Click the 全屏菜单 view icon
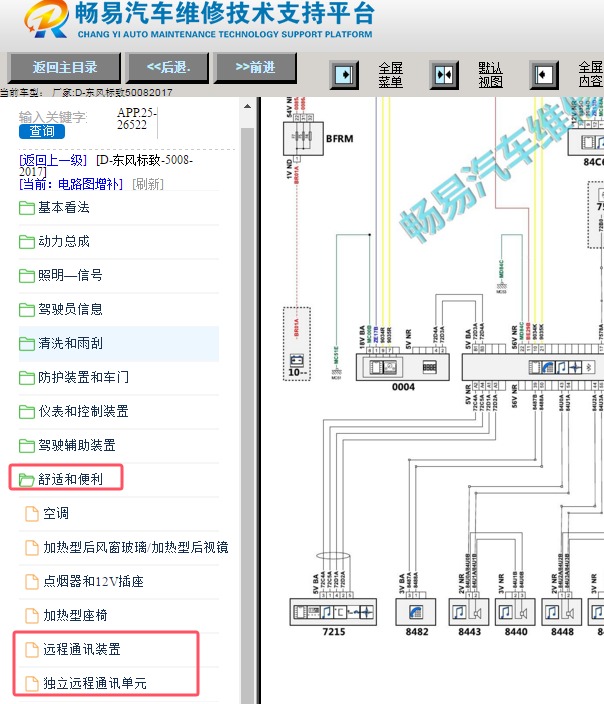Screen dimensions: 604x704 (x=344, y=75)
